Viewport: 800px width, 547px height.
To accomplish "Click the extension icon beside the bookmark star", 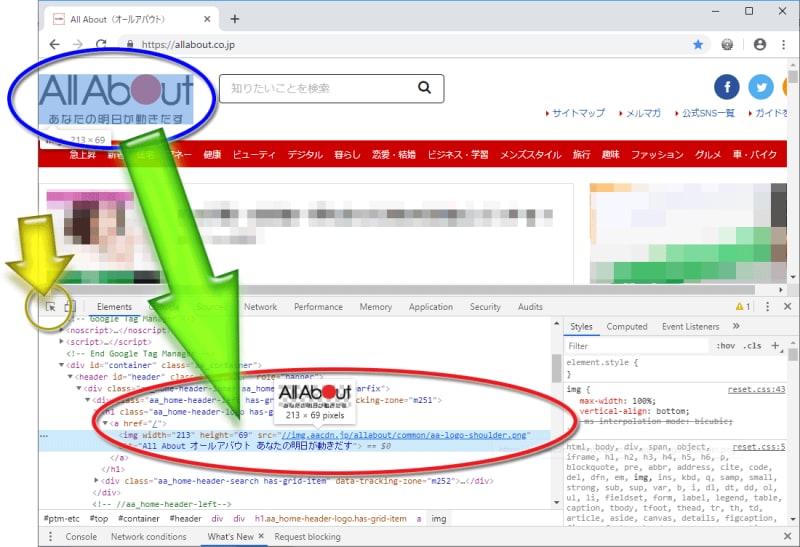I will pos(727,45).
